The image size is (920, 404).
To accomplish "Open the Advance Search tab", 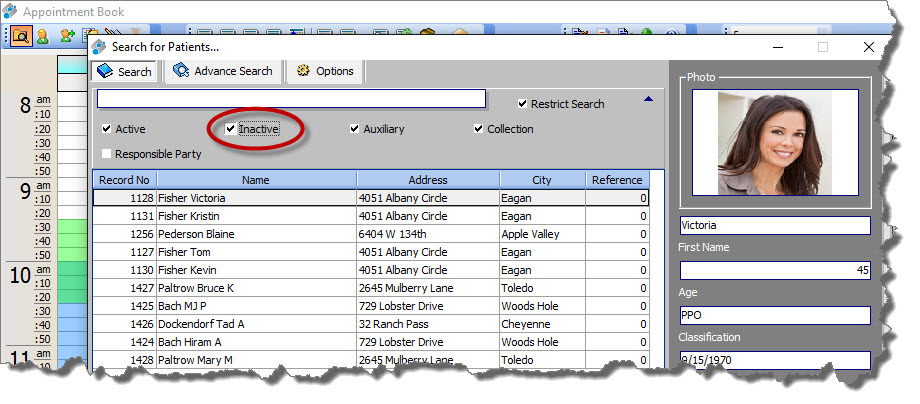I will 222,72.
